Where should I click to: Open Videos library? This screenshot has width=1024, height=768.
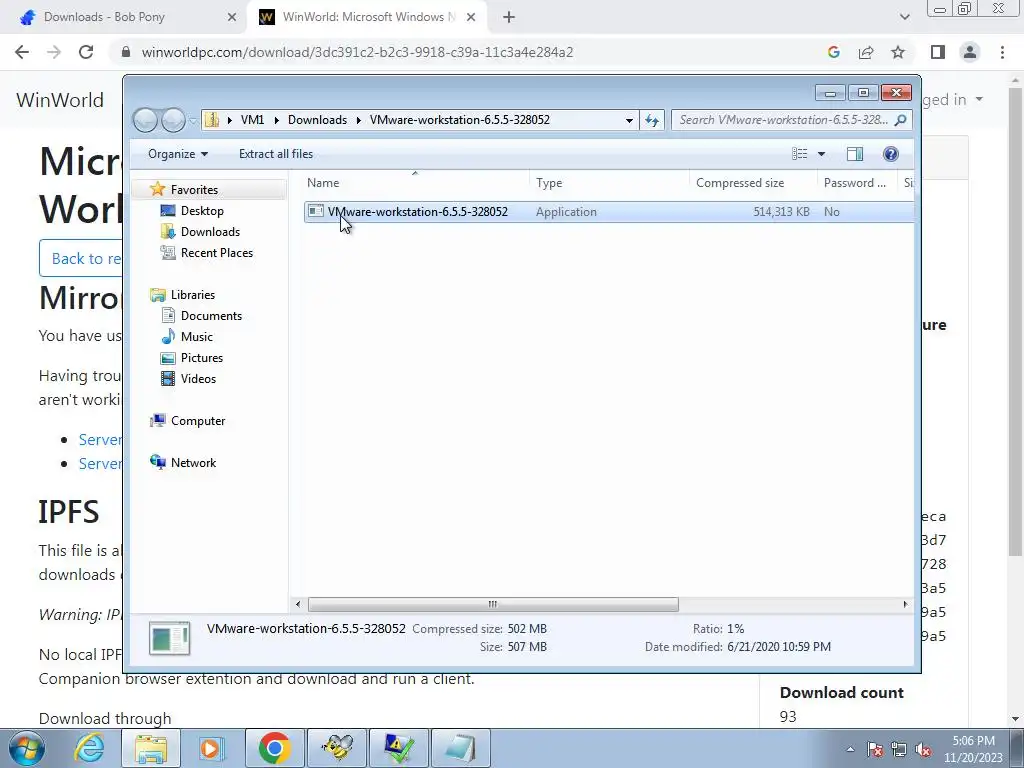tap(198, 379)
